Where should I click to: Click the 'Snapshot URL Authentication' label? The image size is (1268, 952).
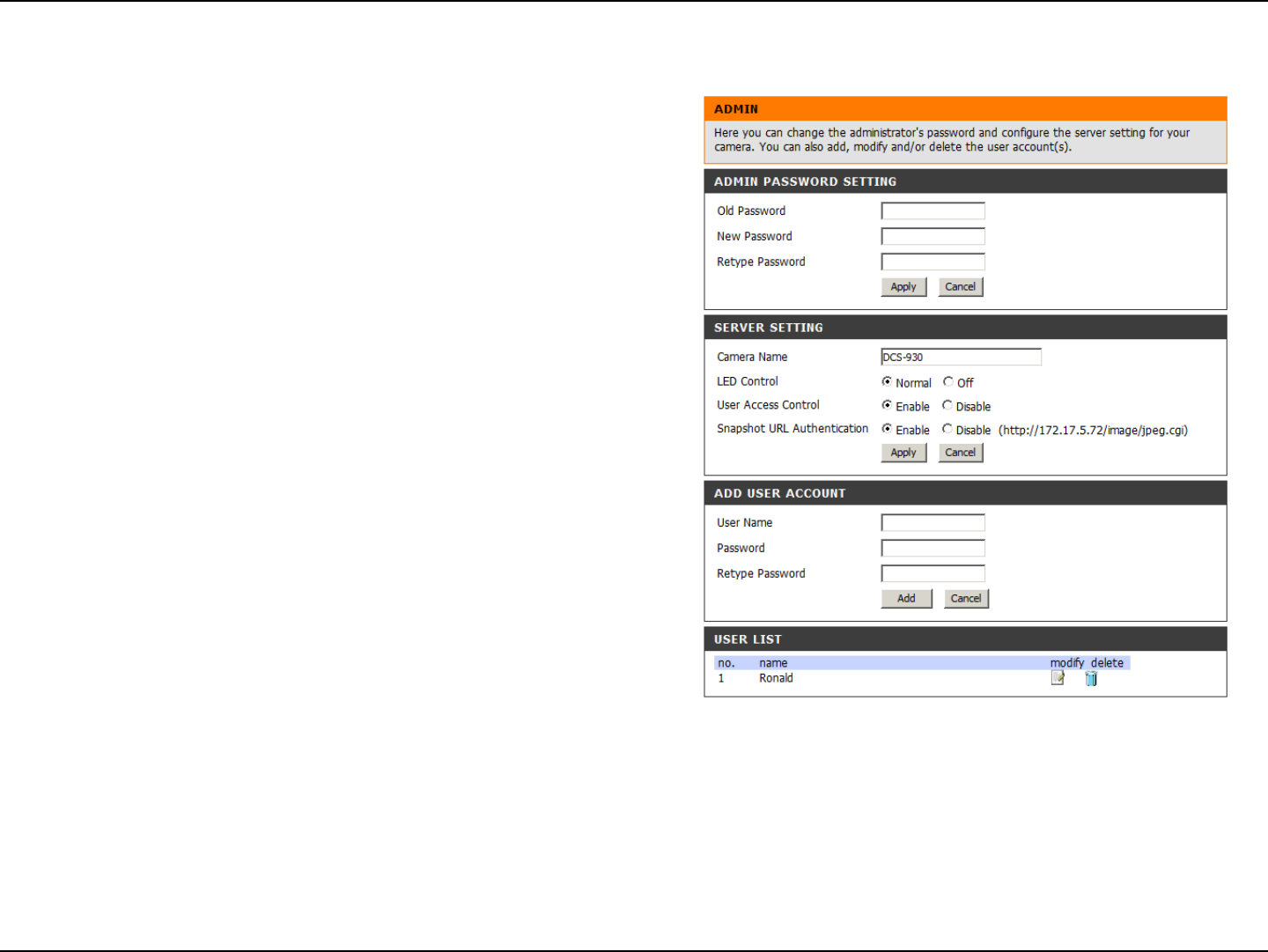(x=792, y=429)
